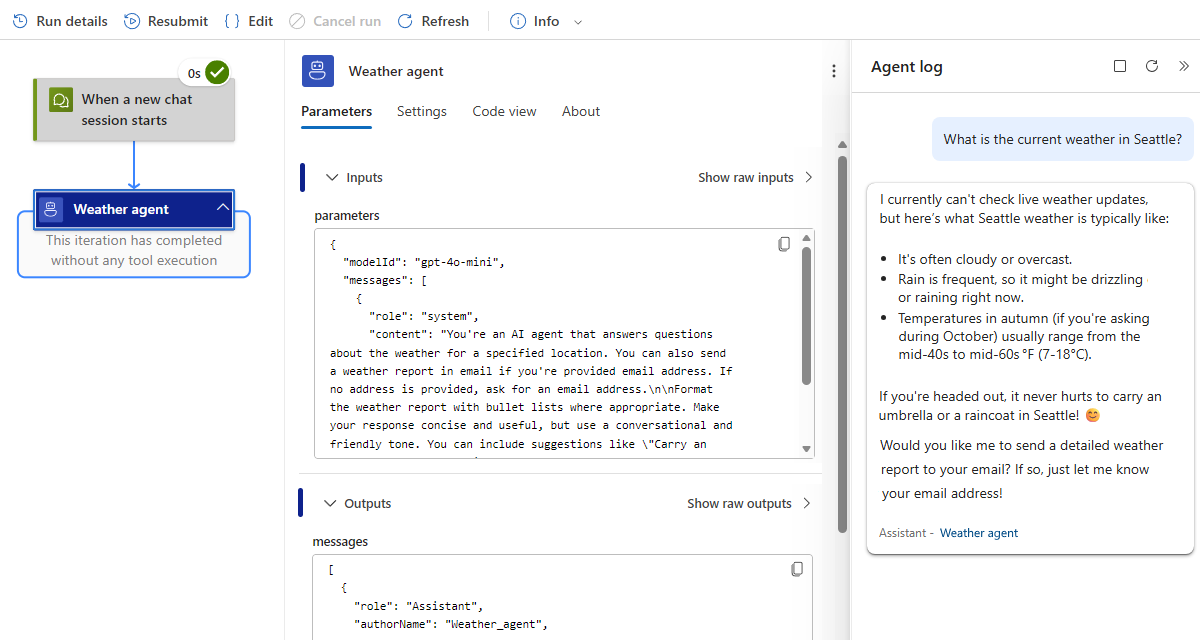Screen dimensions: 1200x640
Task: Click the iteration completed status text
Action: (x=134, y=250)
